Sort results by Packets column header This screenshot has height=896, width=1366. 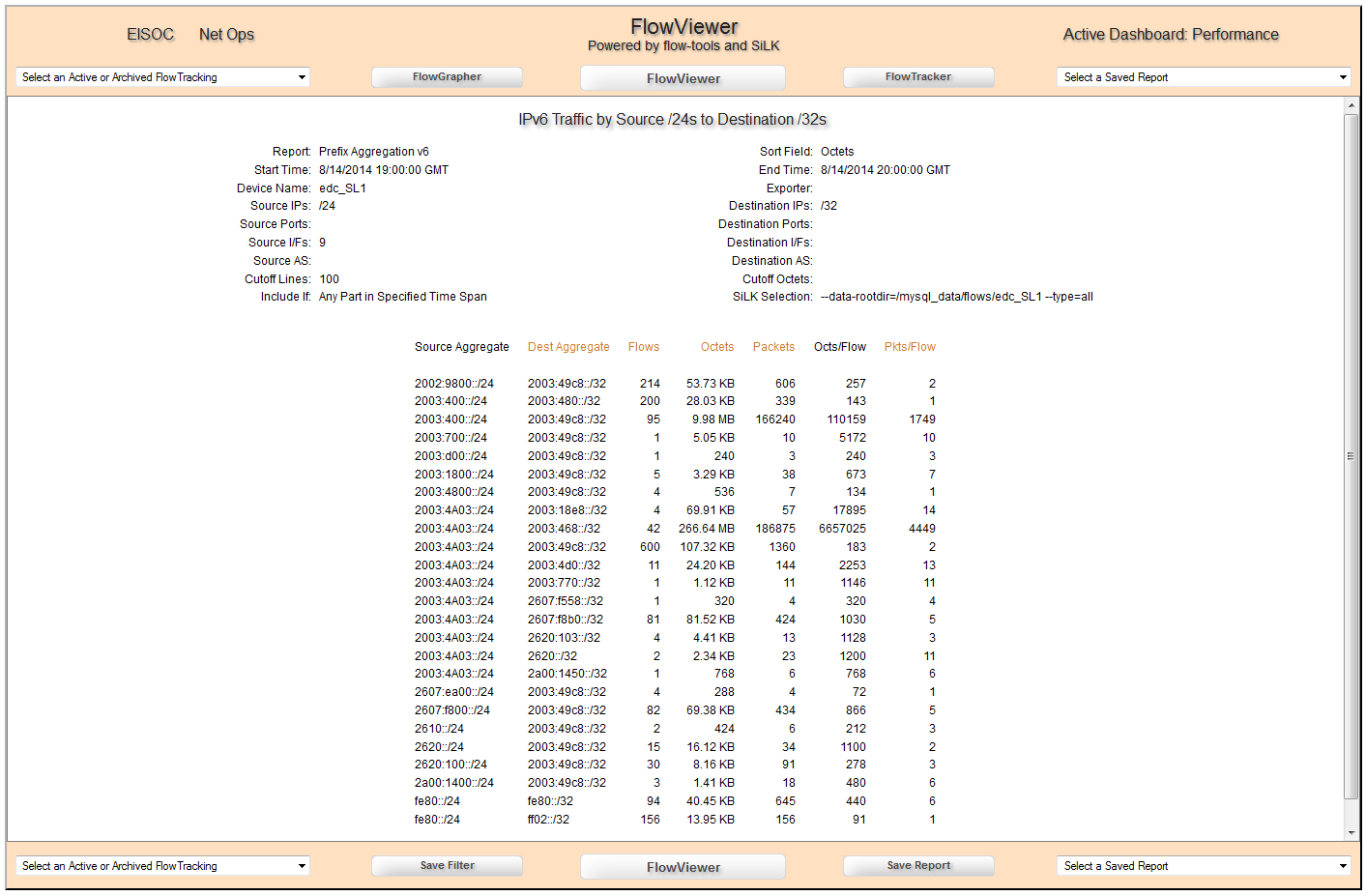click(773, 346)
